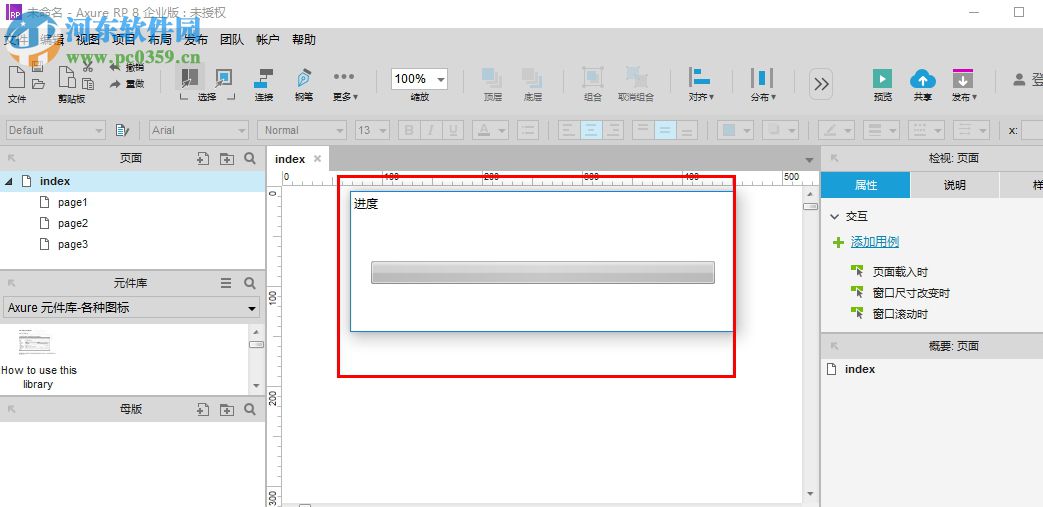Open the Axure 元件库 library selector
The width and height of the screenshot is (1043, 507).
pos(132,308)
